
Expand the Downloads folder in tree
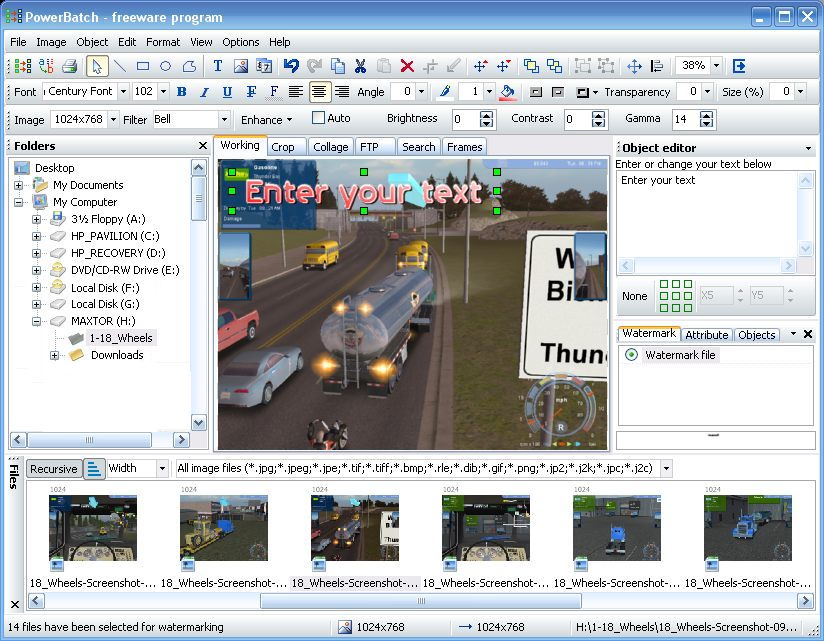55,355
